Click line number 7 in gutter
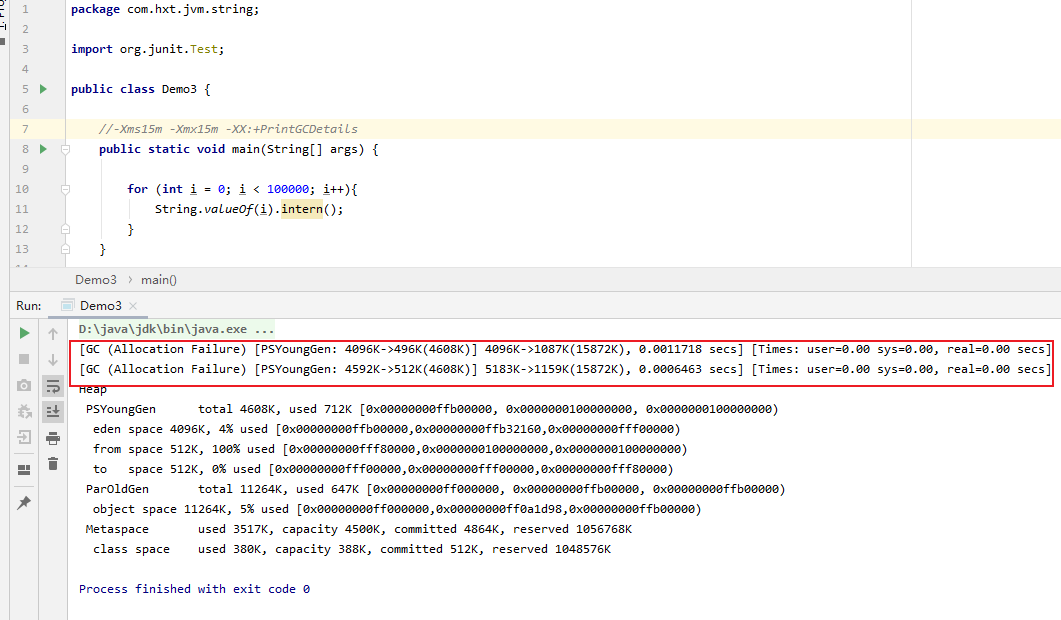The image size is (1061, 620). [x=25, y=129]
